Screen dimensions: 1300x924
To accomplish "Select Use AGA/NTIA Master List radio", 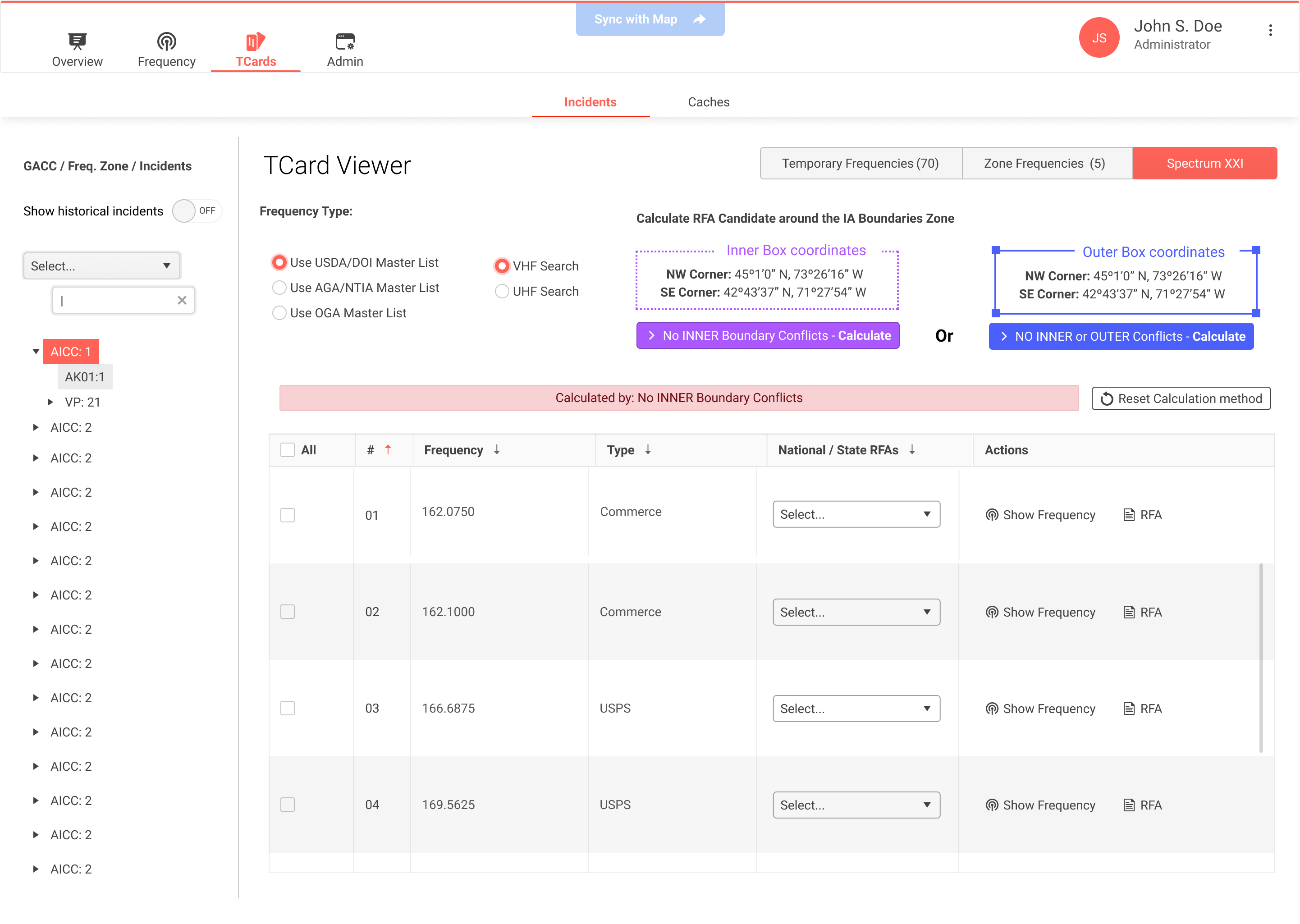I will coord(279,288).
